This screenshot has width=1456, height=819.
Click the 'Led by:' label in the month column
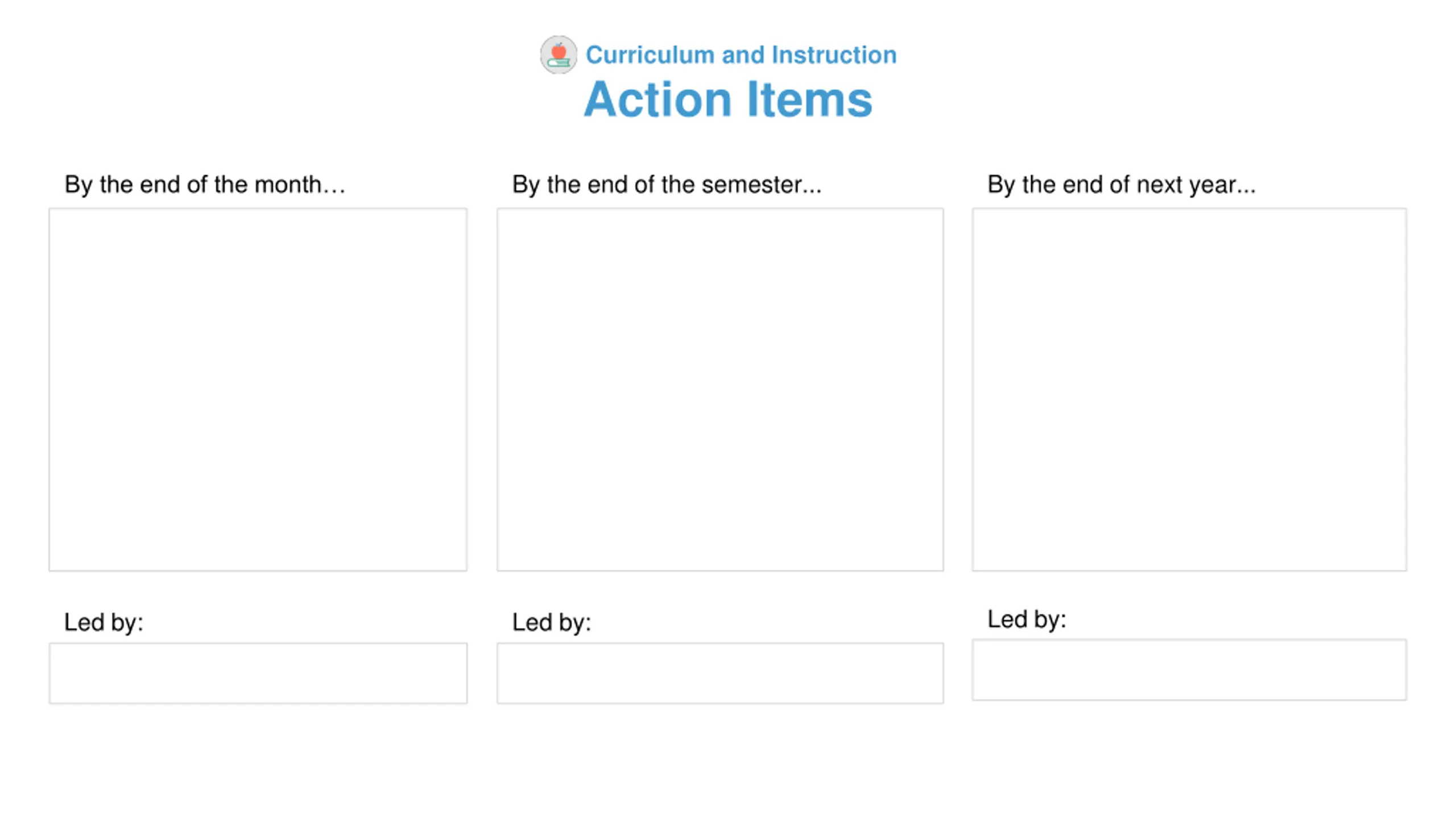click(104, 623)
